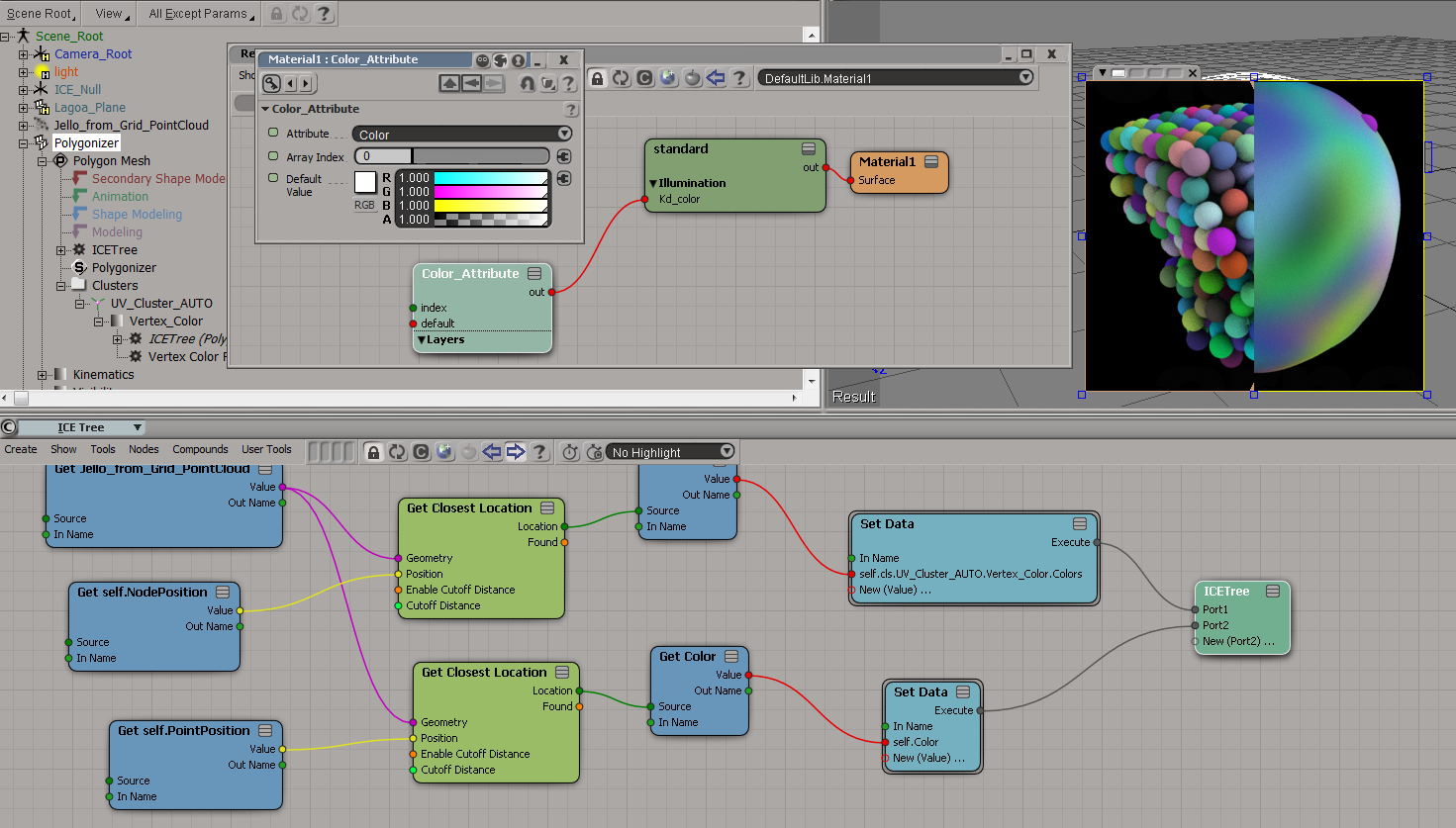The image size is (1456, 828).
Task: Click the connection plug icon beside Array Index
Action: pyautogui.click(x=564, y=156)
